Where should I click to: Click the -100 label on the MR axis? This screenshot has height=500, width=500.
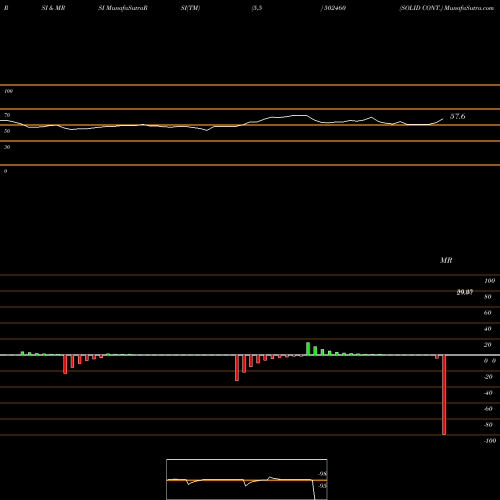(490, 441)
